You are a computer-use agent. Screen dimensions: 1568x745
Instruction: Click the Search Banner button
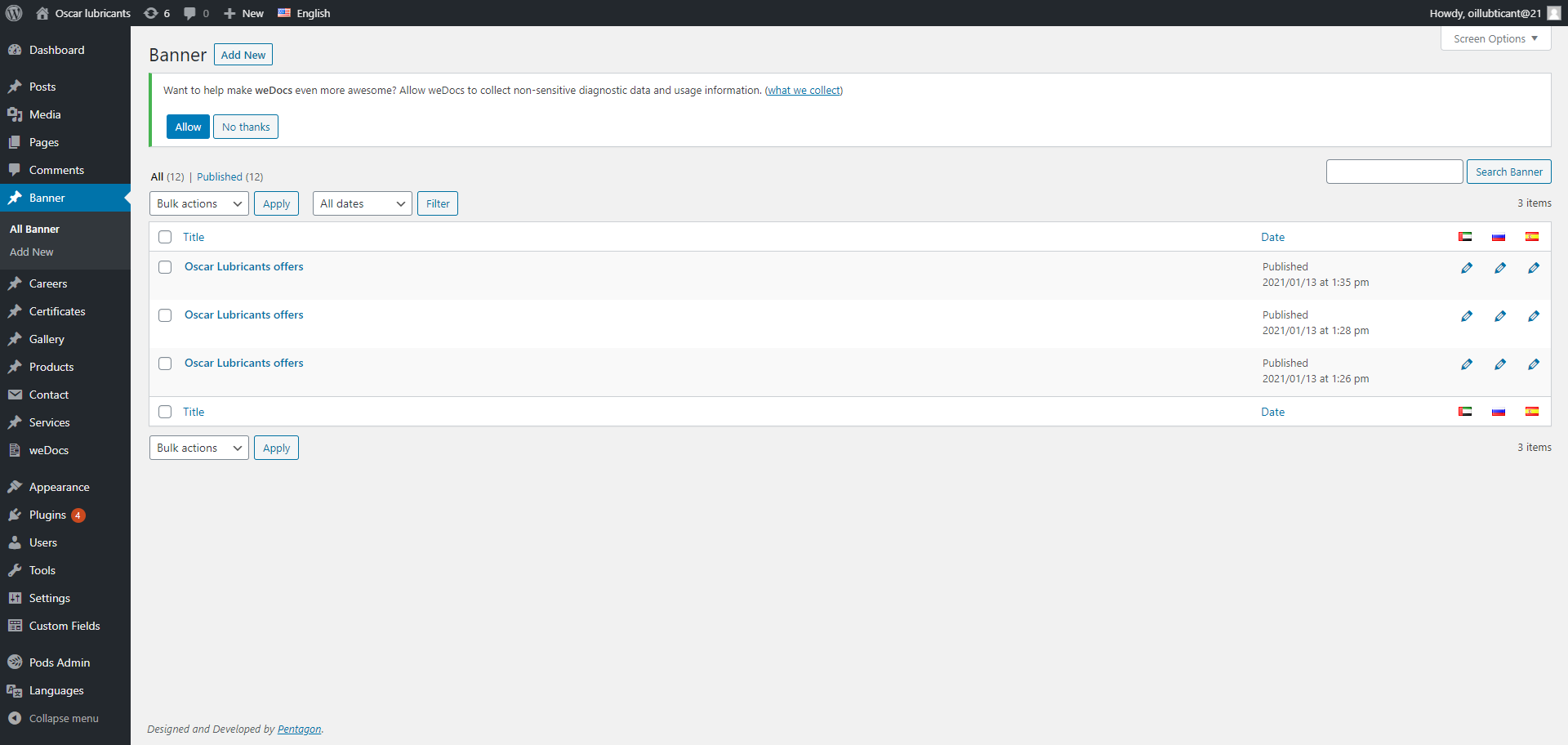1508,172
